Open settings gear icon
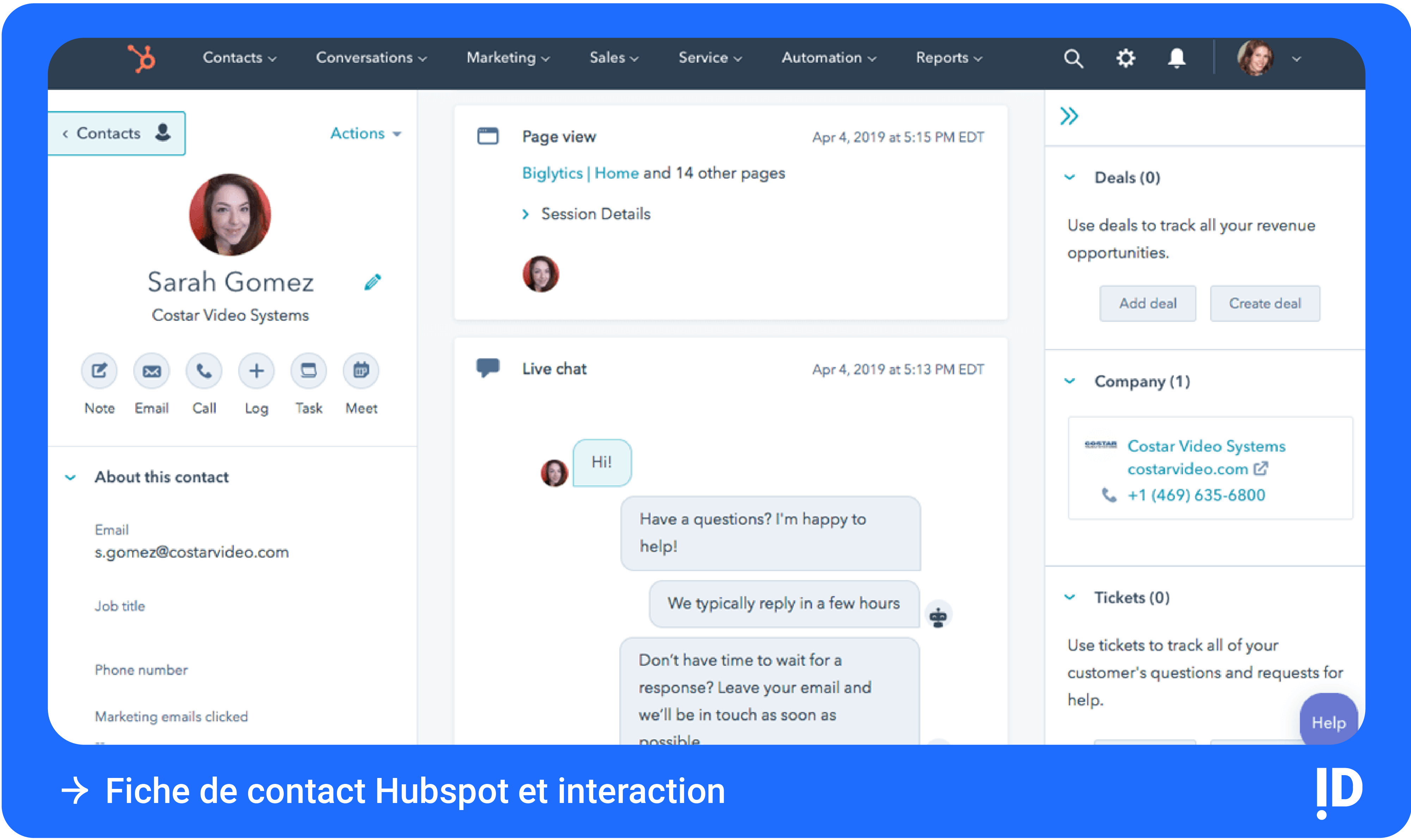The height and width of the screenshot is (840, 1411). pos(1125,58)
